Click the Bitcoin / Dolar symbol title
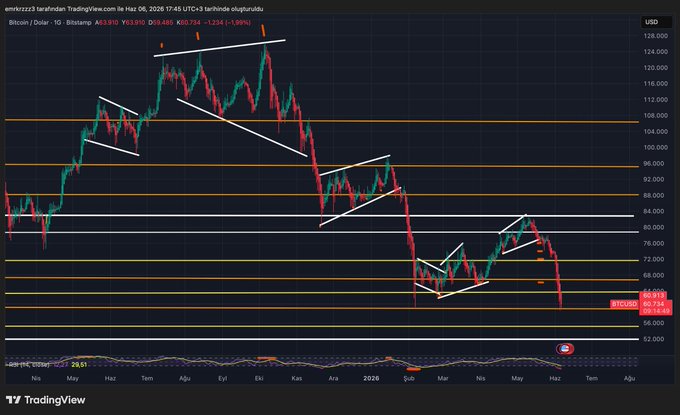 point(30,23)
